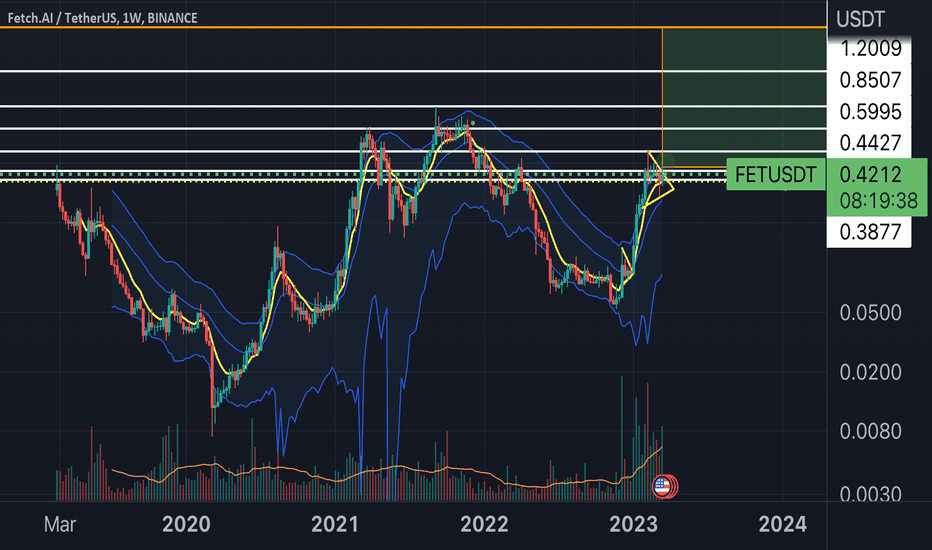Image resolution: width=932 pixels, height=550 pixels.
Task: Click the 2020 label on time axis
Action: (186, 524)
